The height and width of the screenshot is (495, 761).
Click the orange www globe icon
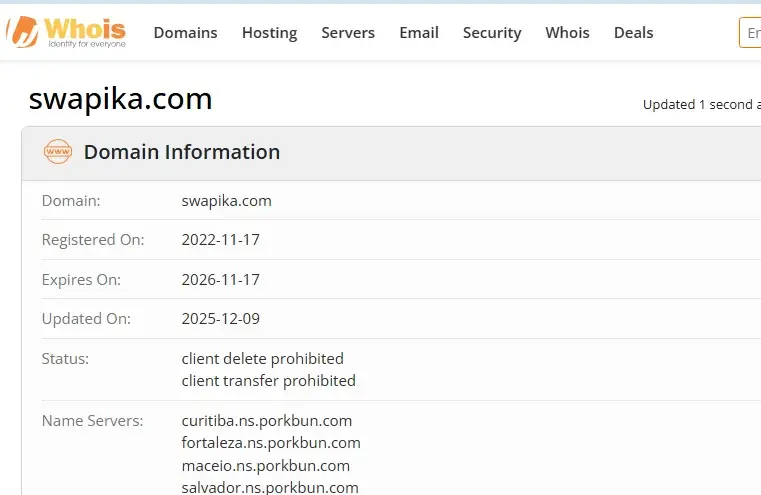(58, 152)
